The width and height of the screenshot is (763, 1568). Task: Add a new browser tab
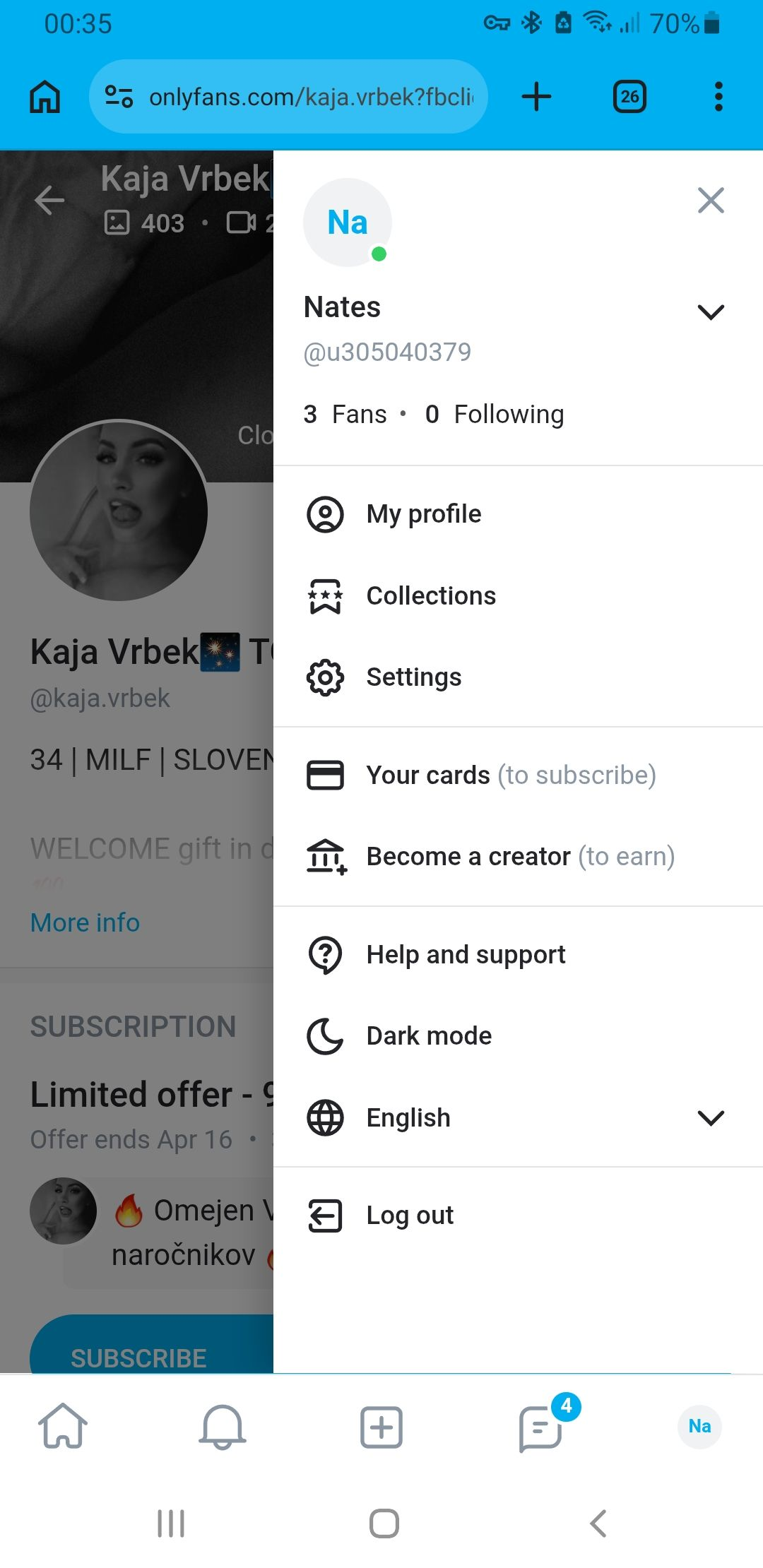click(x=536, y=97)
